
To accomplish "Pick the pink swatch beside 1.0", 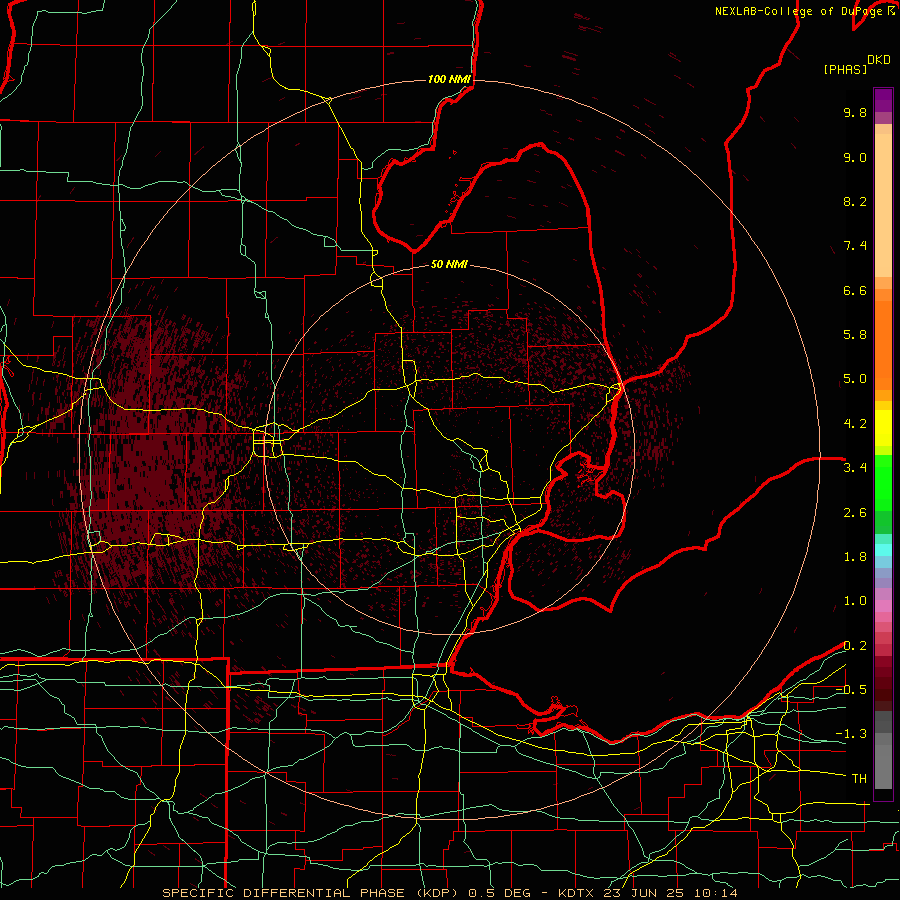I will click(x=883, y=606).
